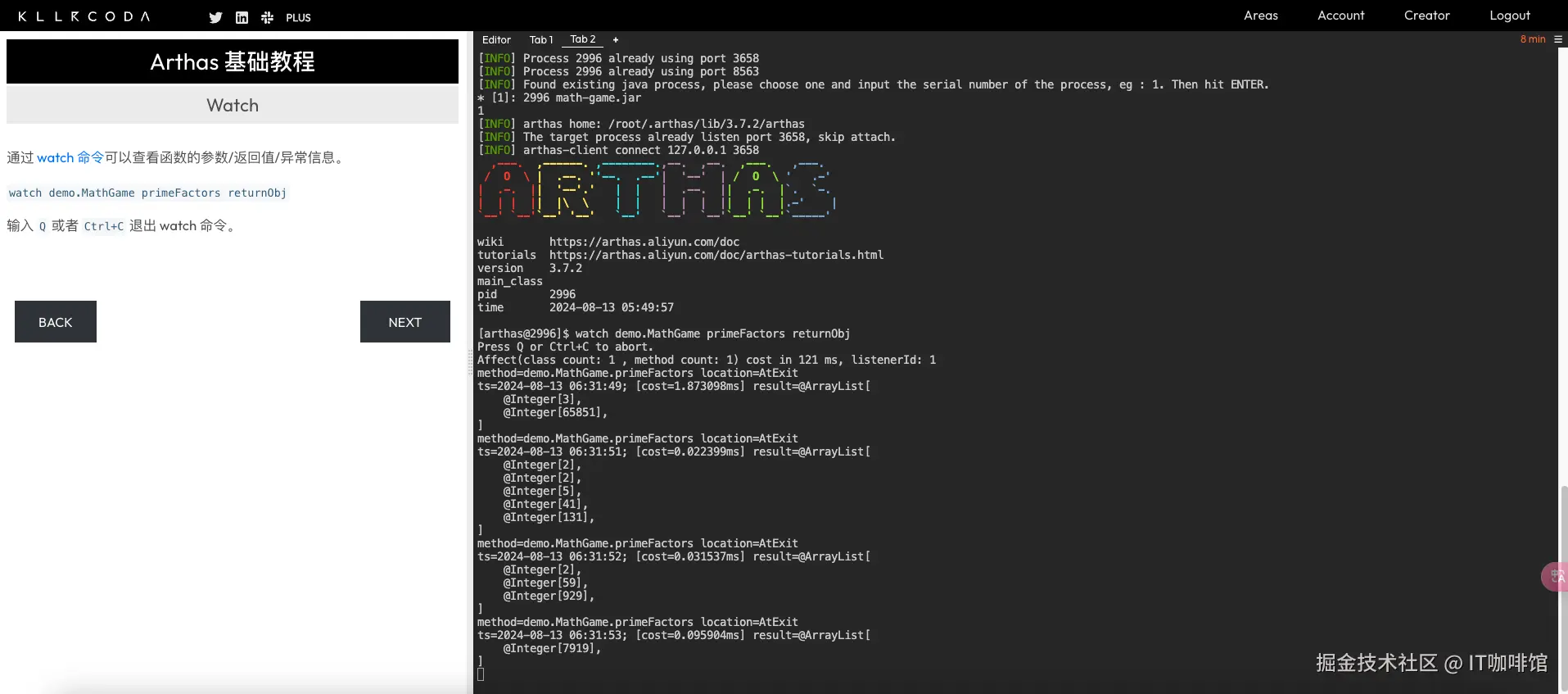Add a new terminal tab with plus
The height and width of the screenshot is (694, 1568).
coord(616,39)
